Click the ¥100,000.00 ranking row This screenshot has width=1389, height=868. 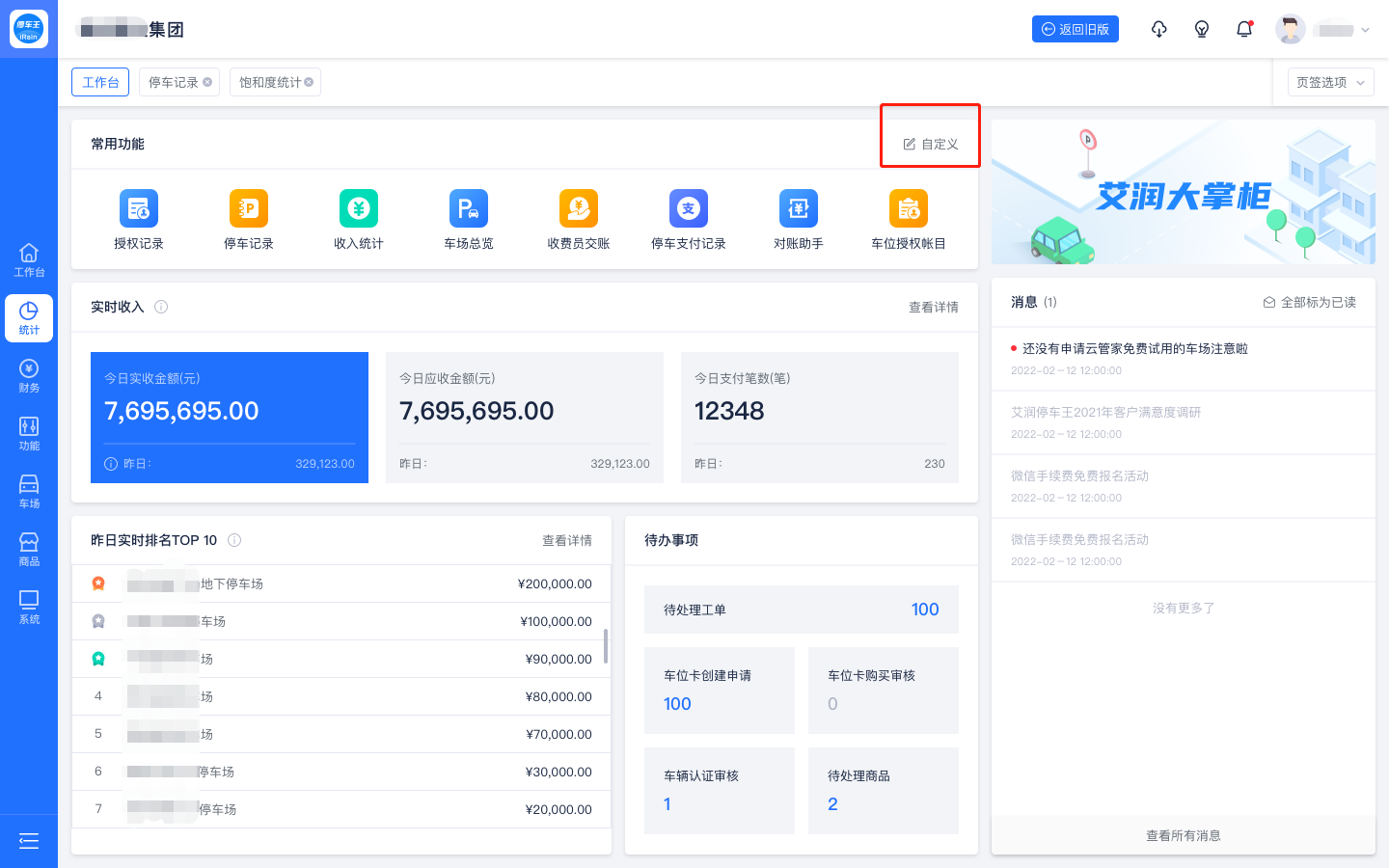pyautogui.click(x=341, y=621)
